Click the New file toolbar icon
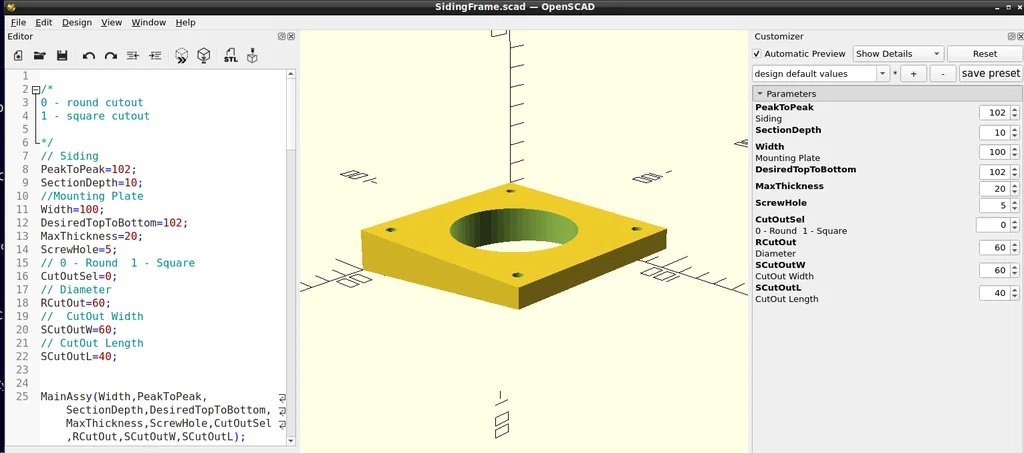Viewport: 1024px width, 453px height. pyautogui.click(x=18, y=56)
